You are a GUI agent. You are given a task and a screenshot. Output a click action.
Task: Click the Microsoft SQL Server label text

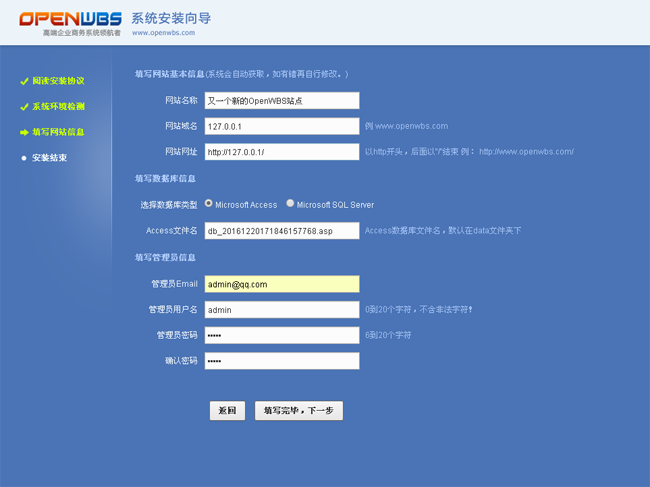(x=335, y=205)
